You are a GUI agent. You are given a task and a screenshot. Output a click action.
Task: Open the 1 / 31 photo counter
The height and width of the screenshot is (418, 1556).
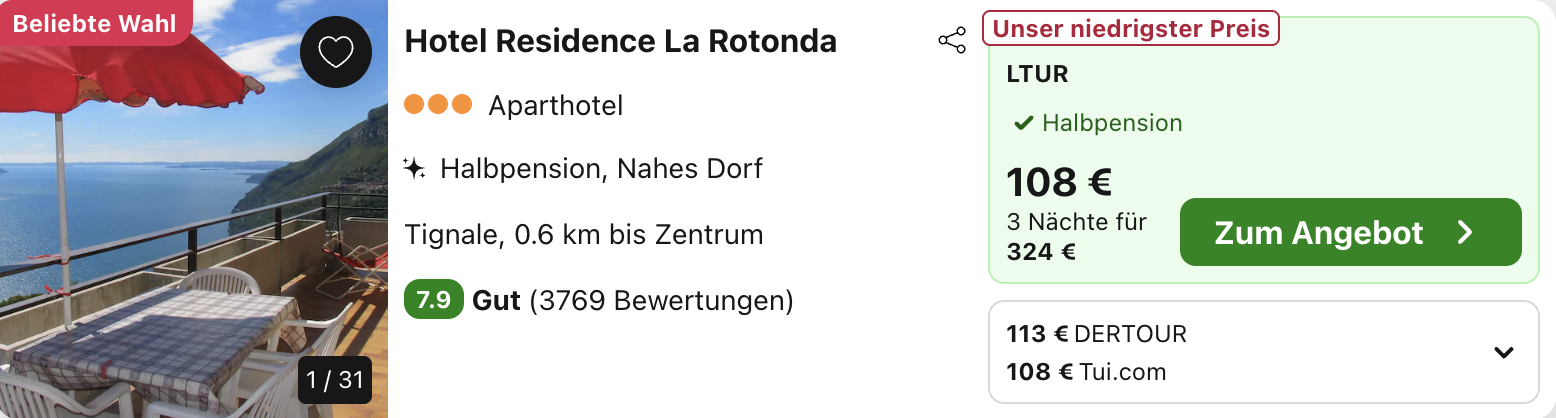335,380
